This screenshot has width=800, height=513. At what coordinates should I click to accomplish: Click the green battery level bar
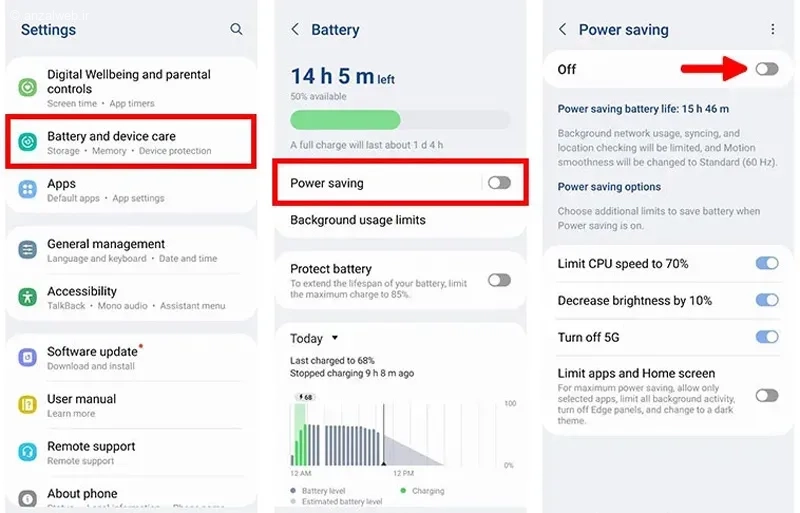pyautogui.click(x=345, y=120)
